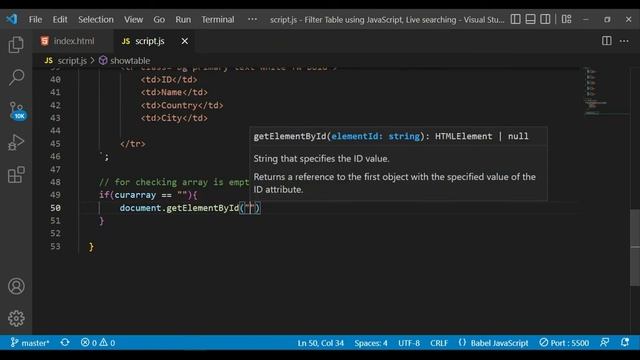Click the if(curarray == "") line
The image size is (640, 360).
148,195
